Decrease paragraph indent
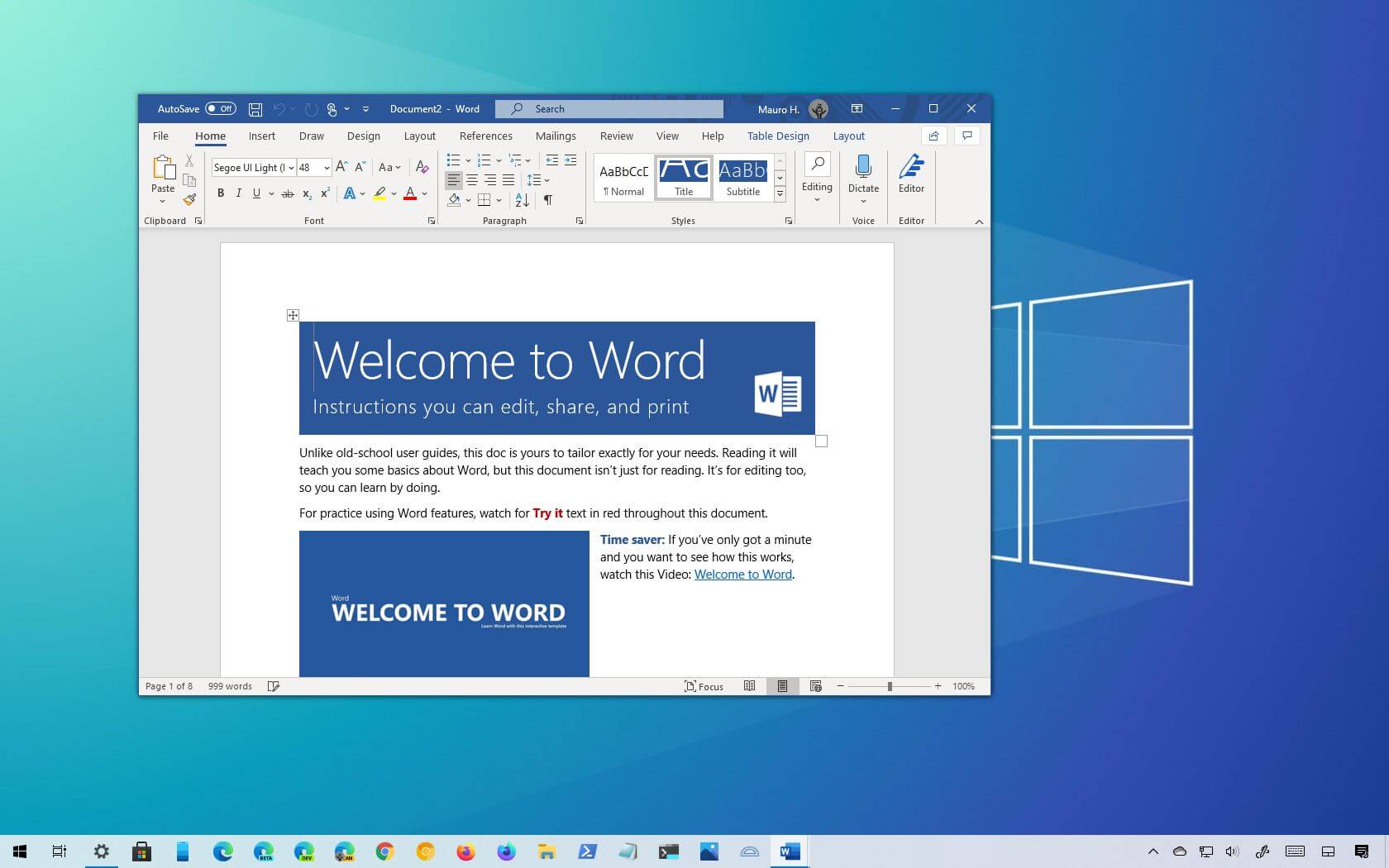This screenshot has height=868, width=1389. [551, 160]
